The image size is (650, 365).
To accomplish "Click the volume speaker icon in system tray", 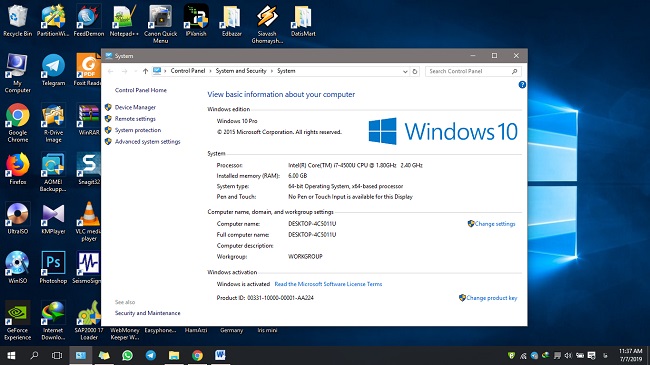I will click(568, 355).
